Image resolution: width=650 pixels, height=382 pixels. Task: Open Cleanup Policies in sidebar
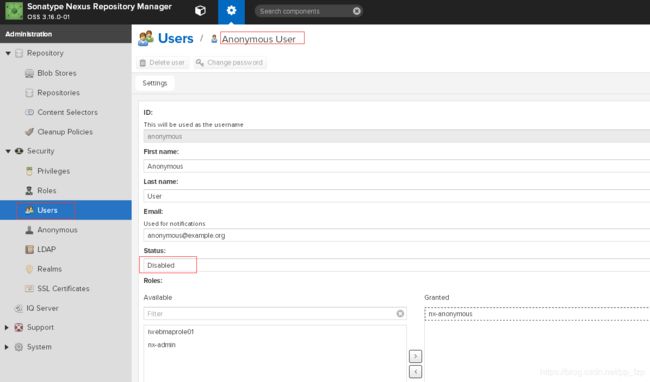point(66,132)
